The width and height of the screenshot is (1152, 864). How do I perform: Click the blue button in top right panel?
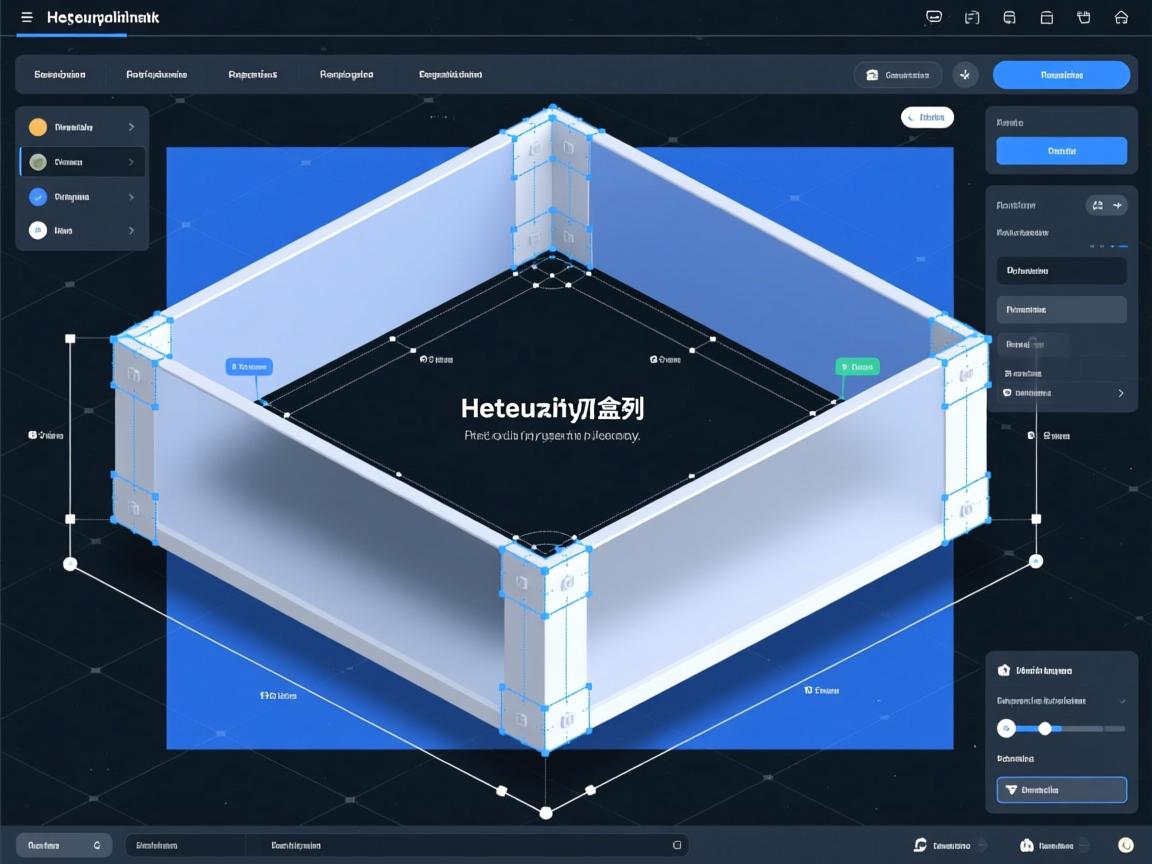(x=1061, y=151)
